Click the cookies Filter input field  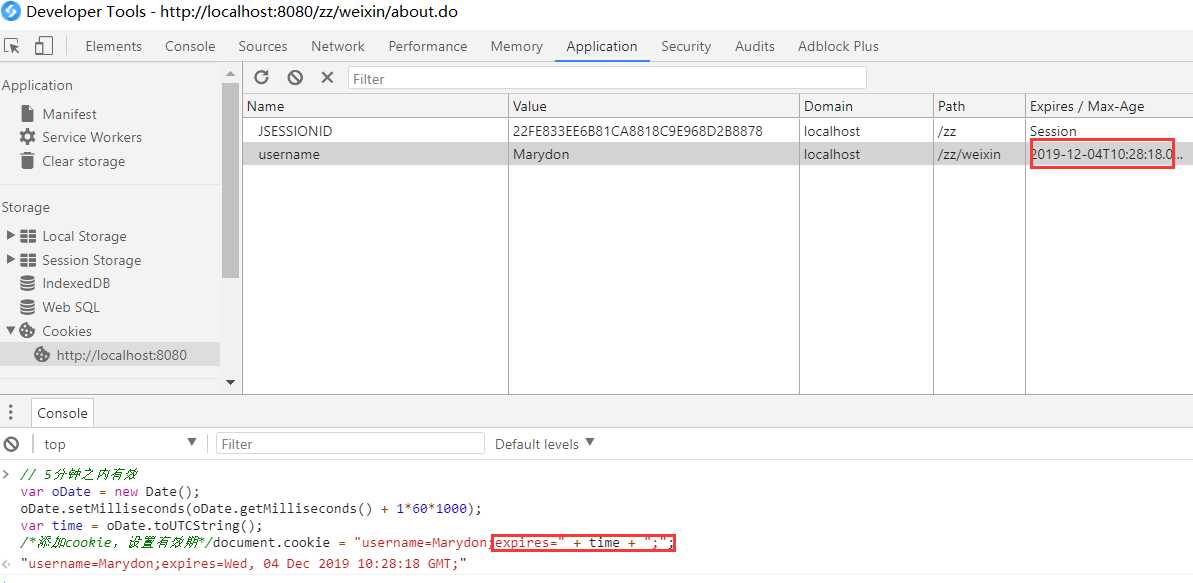pos(607,78)
